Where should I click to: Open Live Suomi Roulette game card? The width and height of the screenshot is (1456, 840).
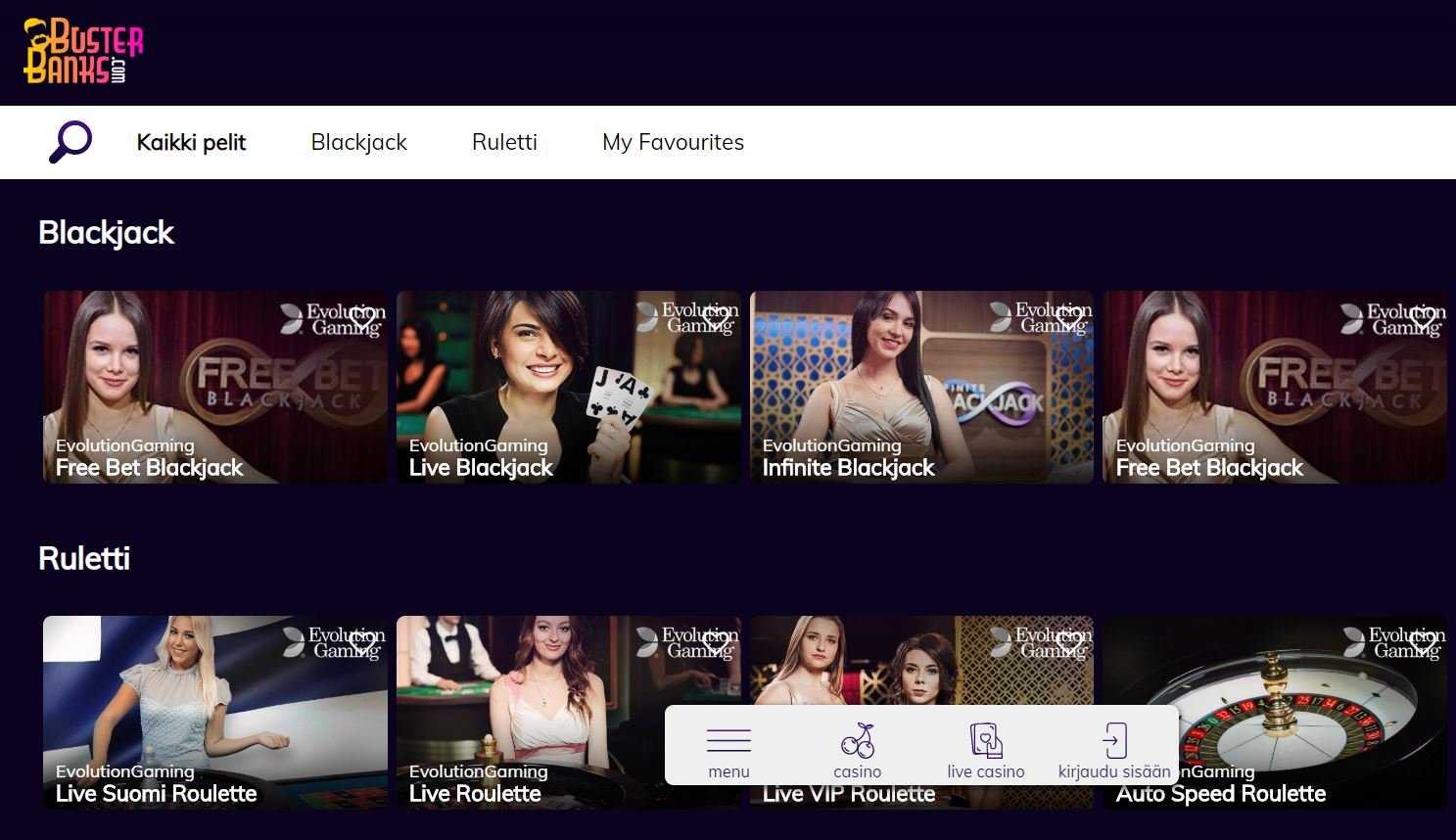point(214,712)
